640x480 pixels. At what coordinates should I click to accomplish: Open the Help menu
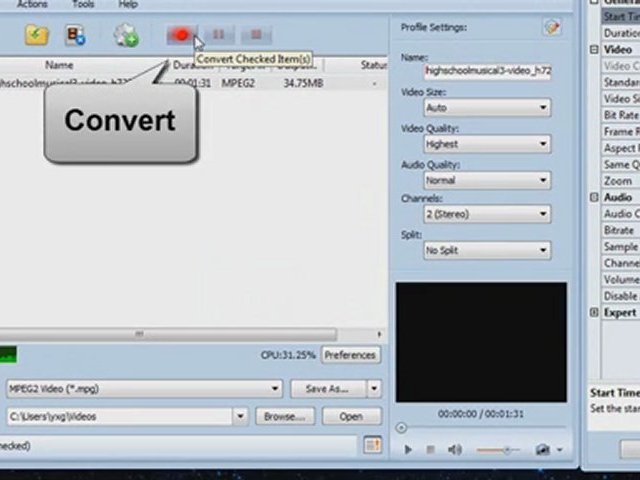click(x=128, y=5)
